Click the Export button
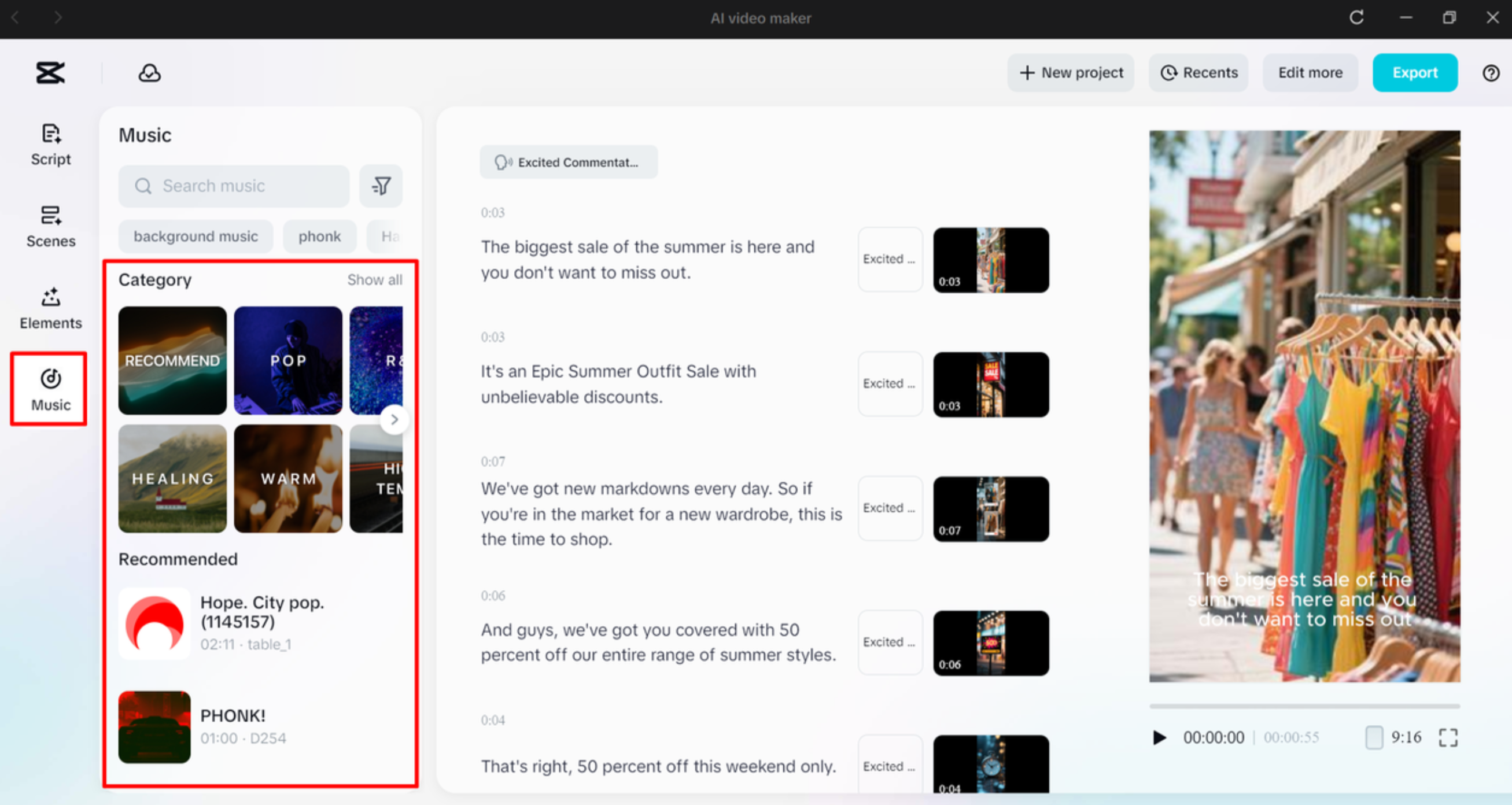Screen dimensions: 1512x805 (1414, 73)
